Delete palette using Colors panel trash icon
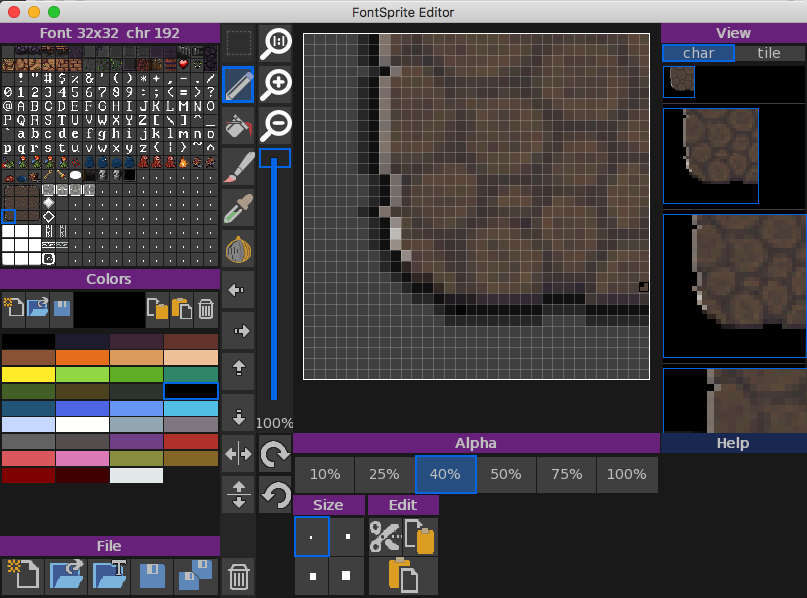Image resolution: width=807 pixels, height=598 pixels. pos(205,309)
